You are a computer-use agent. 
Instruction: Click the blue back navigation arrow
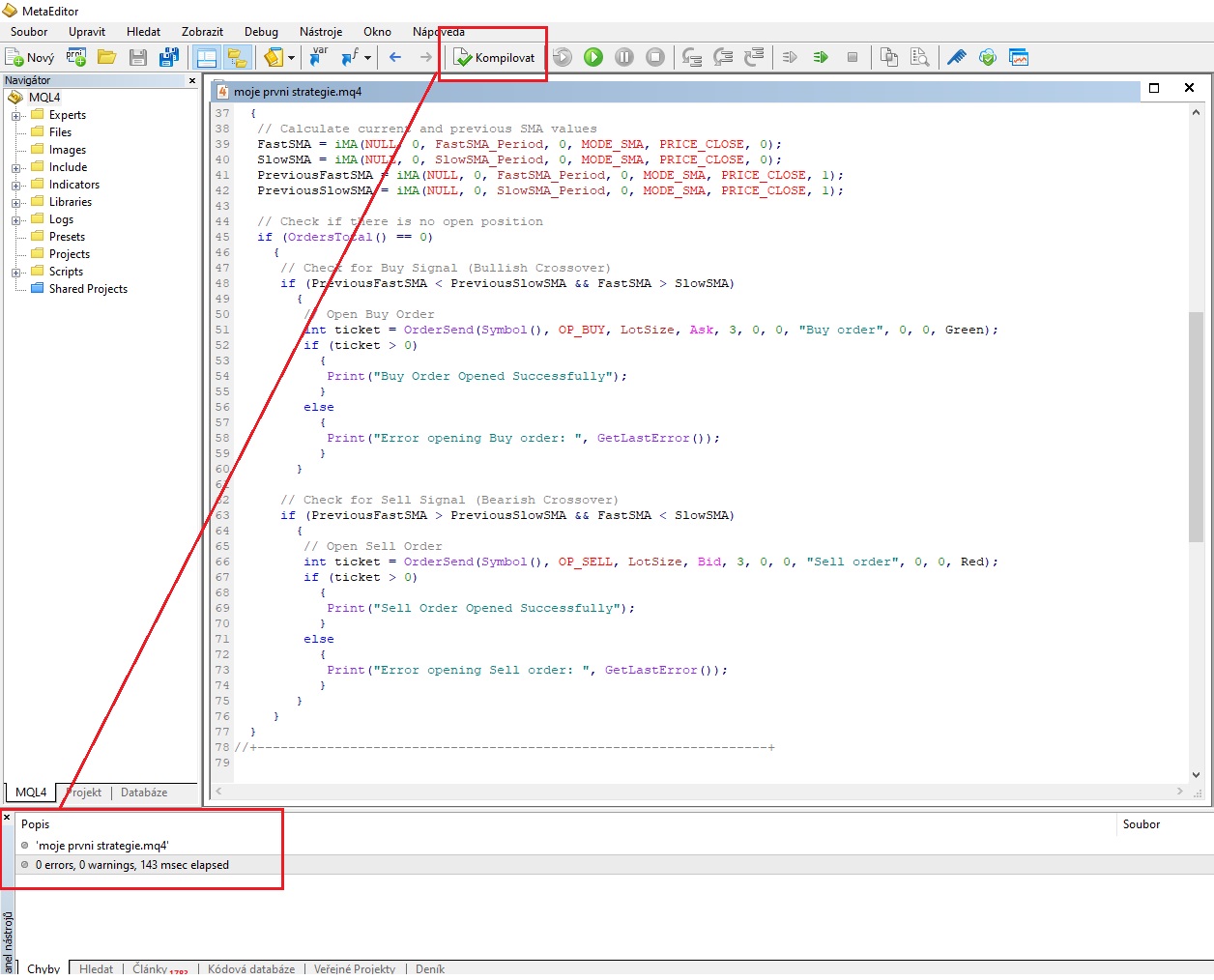click(395, 58)
